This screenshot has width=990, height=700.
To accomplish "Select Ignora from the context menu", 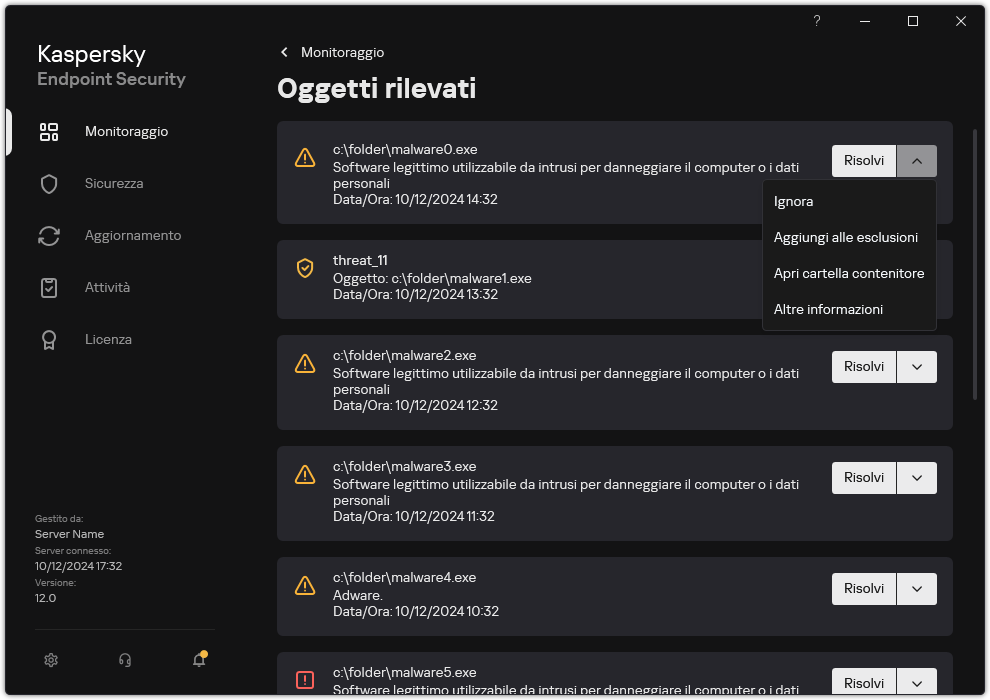I will click(x=793, y=201).
